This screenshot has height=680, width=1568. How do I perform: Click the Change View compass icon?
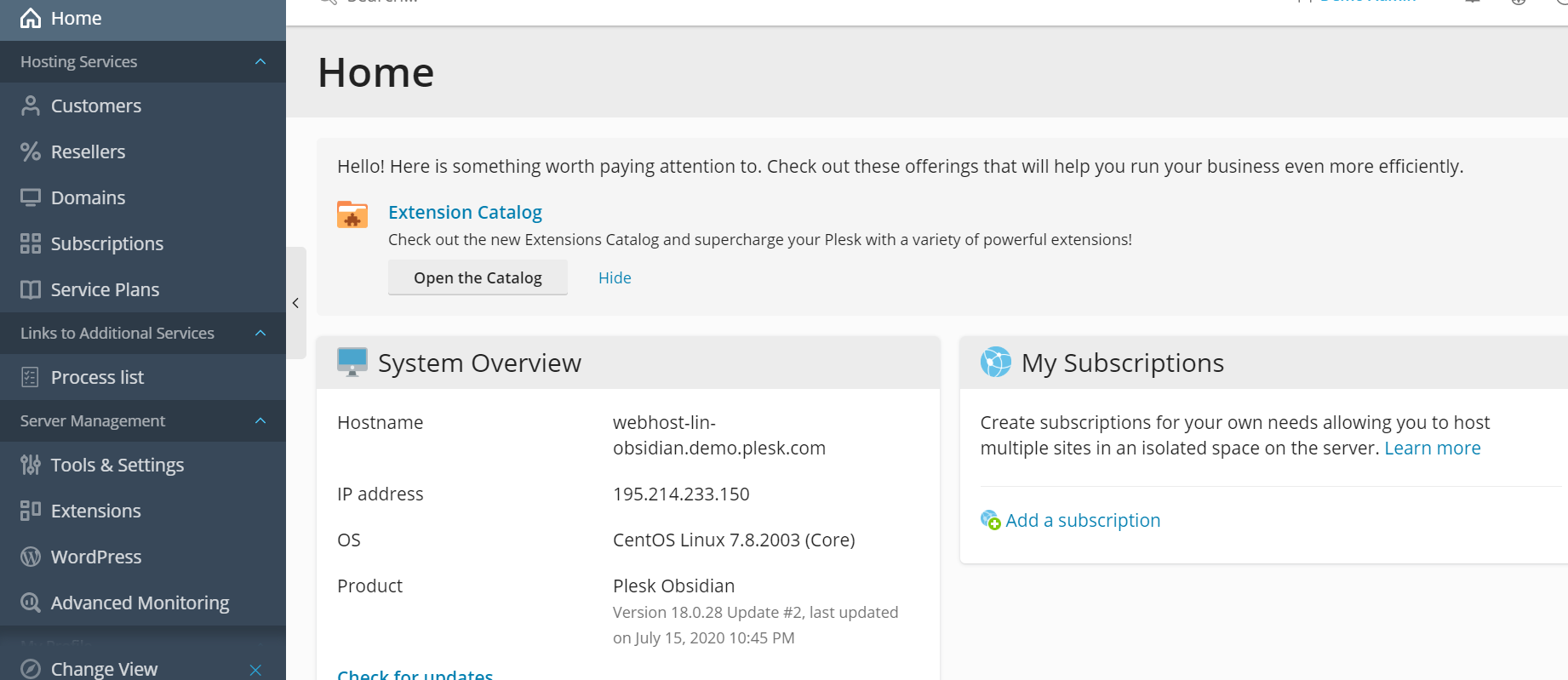(31, 669)
